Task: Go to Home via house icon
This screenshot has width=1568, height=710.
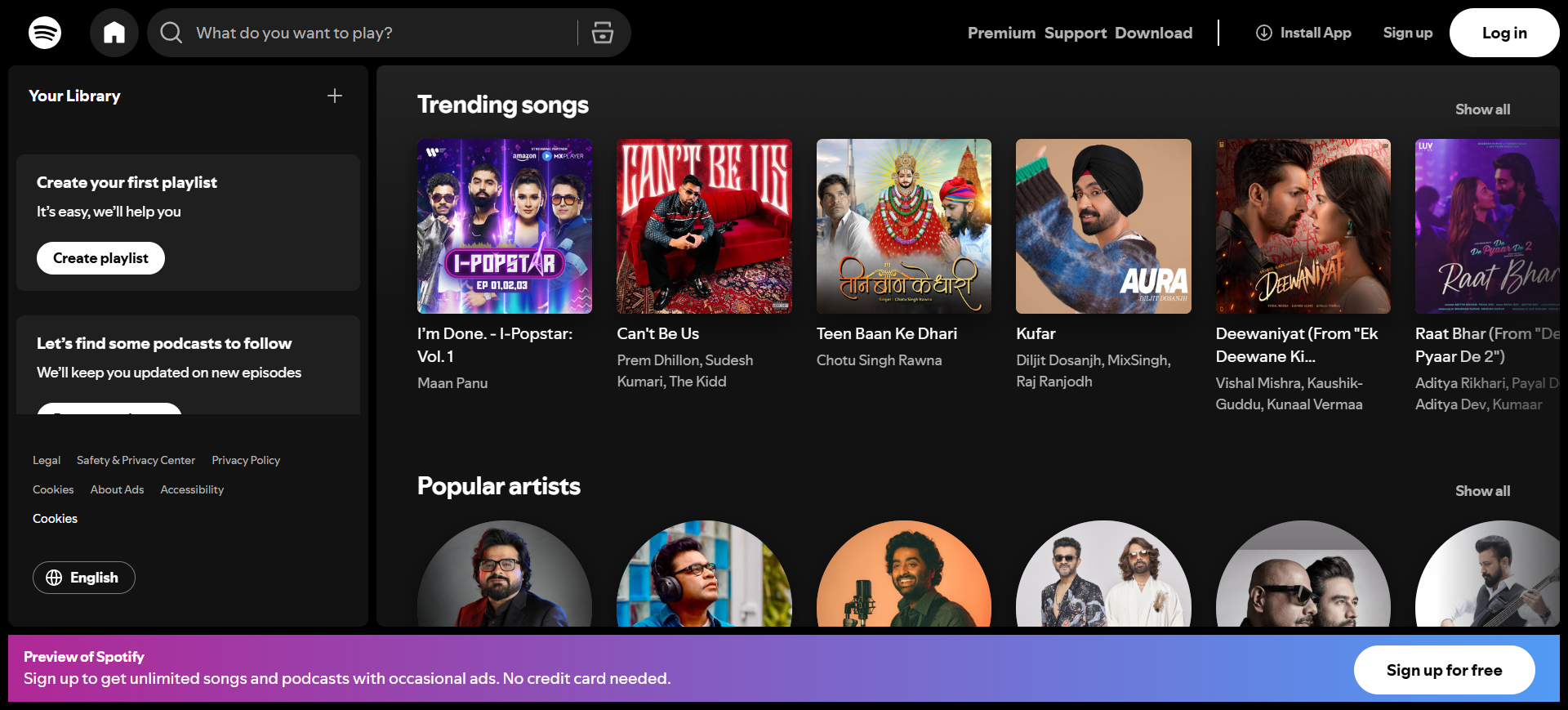Action: click(114, 33)
